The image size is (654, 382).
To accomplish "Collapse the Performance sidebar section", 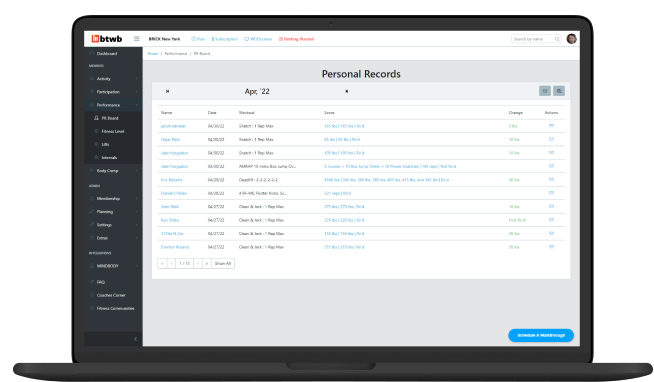I will pyautogui.click(x=113, y=105).
